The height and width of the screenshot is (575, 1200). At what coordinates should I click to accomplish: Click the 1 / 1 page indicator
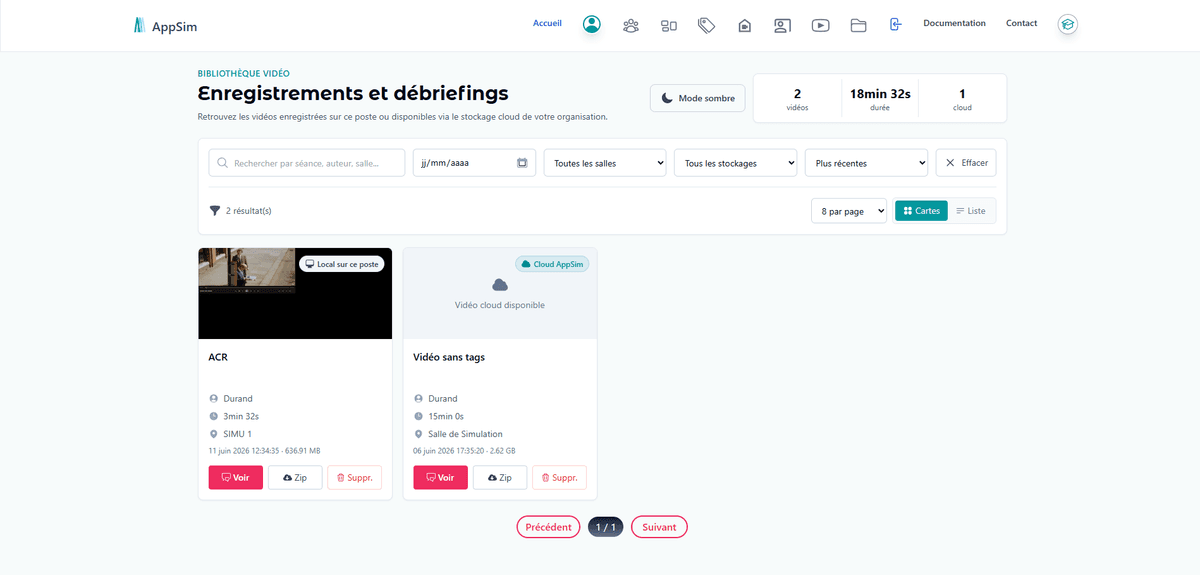tap(605, 527)
